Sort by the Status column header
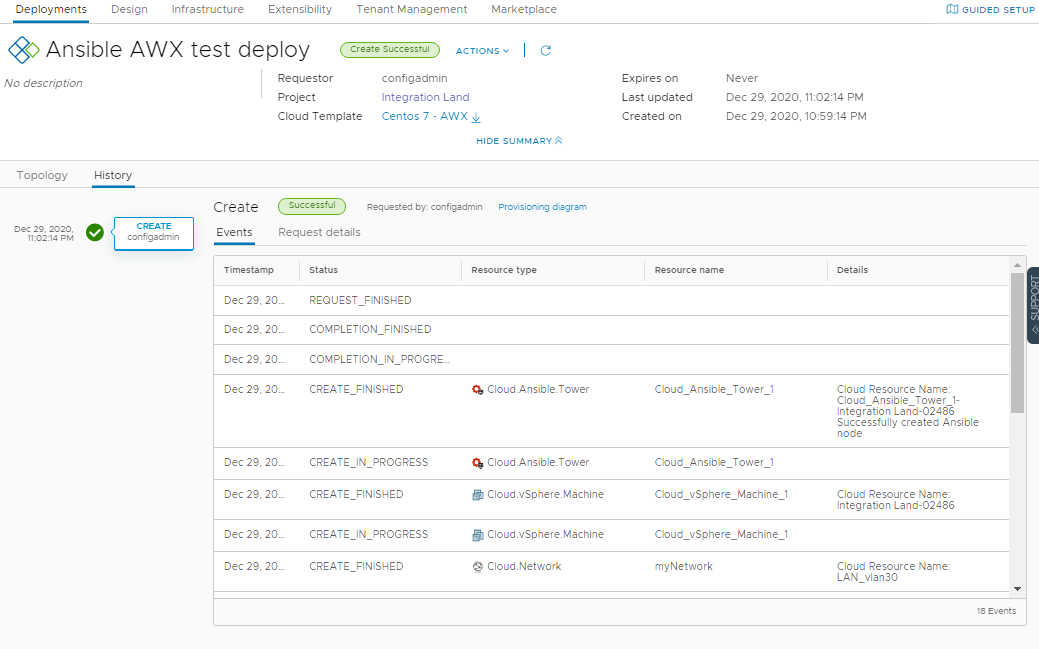The width and height of the screenshot is (1039, 649). pyautogui.click(x=323, y=270)
